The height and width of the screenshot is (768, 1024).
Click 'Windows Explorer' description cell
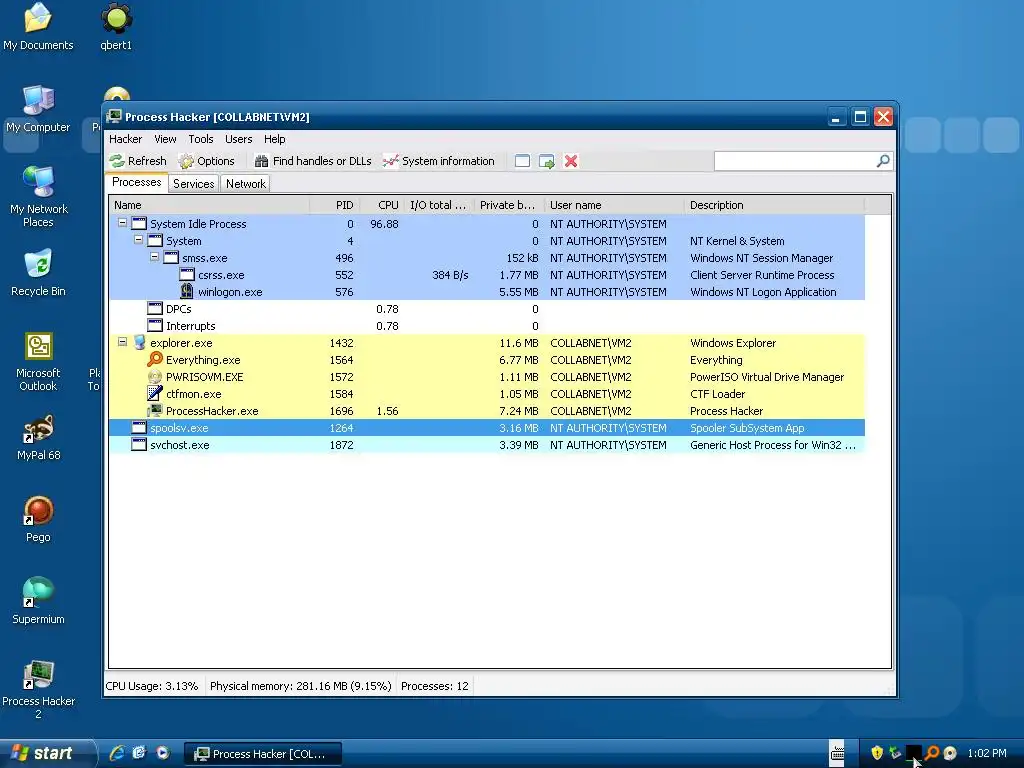click(733, 343)
